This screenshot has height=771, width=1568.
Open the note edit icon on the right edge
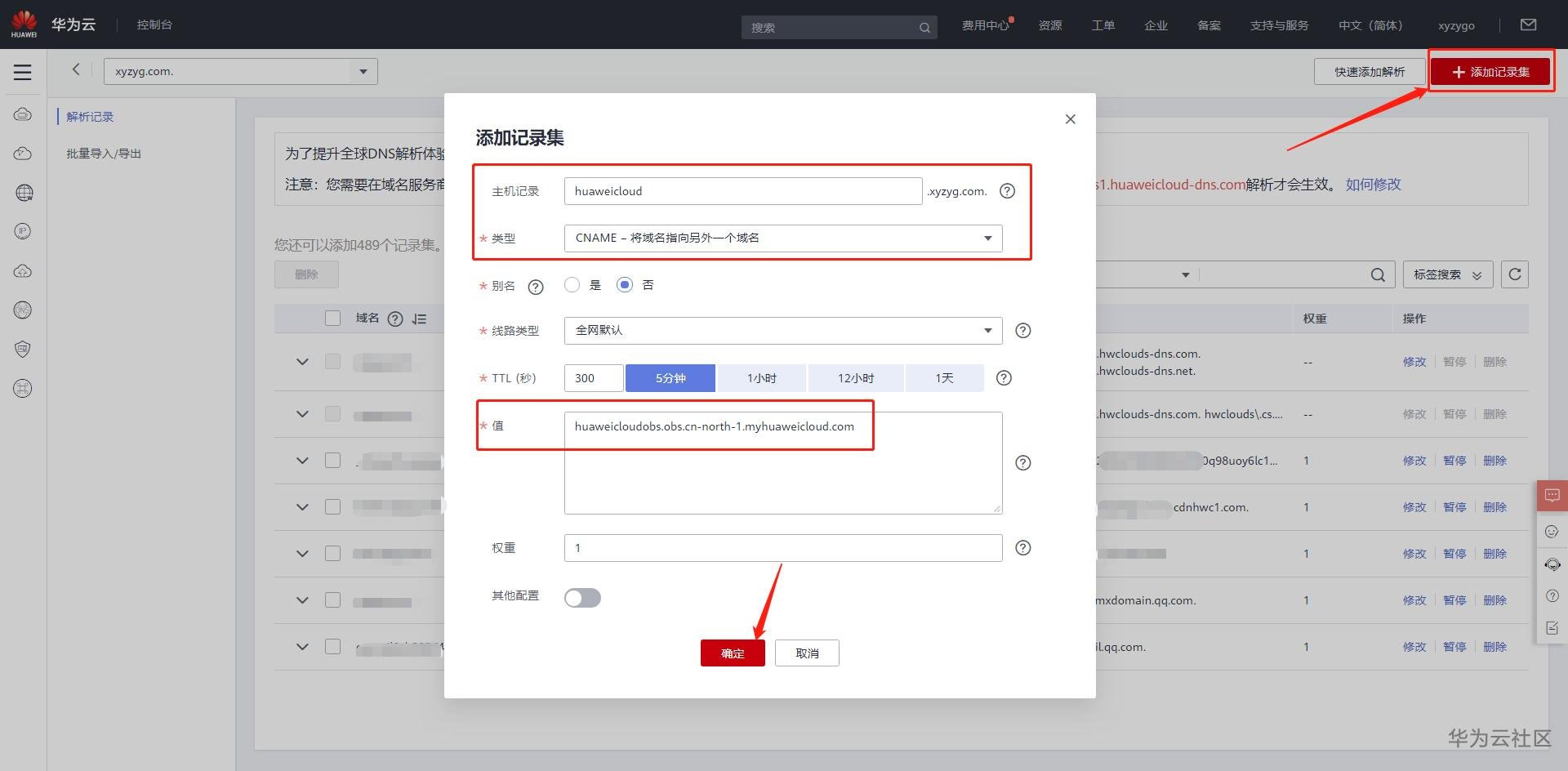pyautogui.click(x=1552, y=628)
